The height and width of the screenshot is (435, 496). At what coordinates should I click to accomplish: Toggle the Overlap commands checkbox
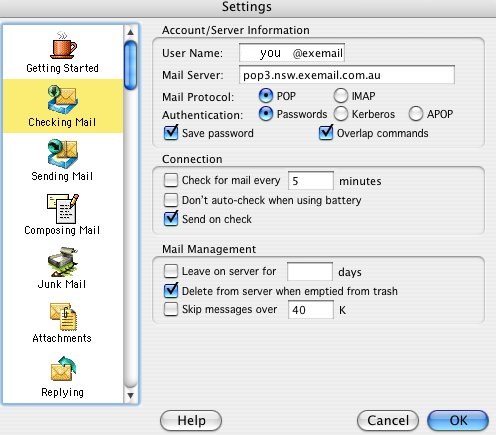(x=326, y=133)
